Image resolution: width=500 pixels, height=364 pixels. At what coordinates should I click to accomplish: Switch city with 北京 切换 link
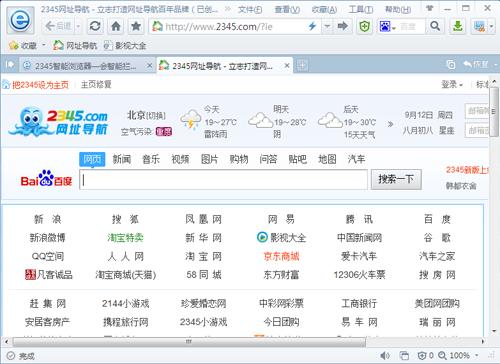(x=146, y=116)
